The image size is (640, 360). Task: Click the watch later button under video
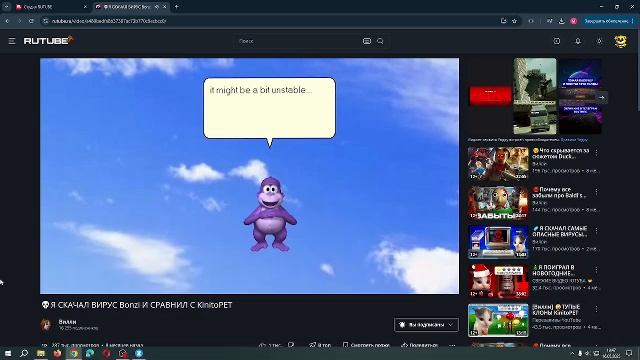(366, 345)
